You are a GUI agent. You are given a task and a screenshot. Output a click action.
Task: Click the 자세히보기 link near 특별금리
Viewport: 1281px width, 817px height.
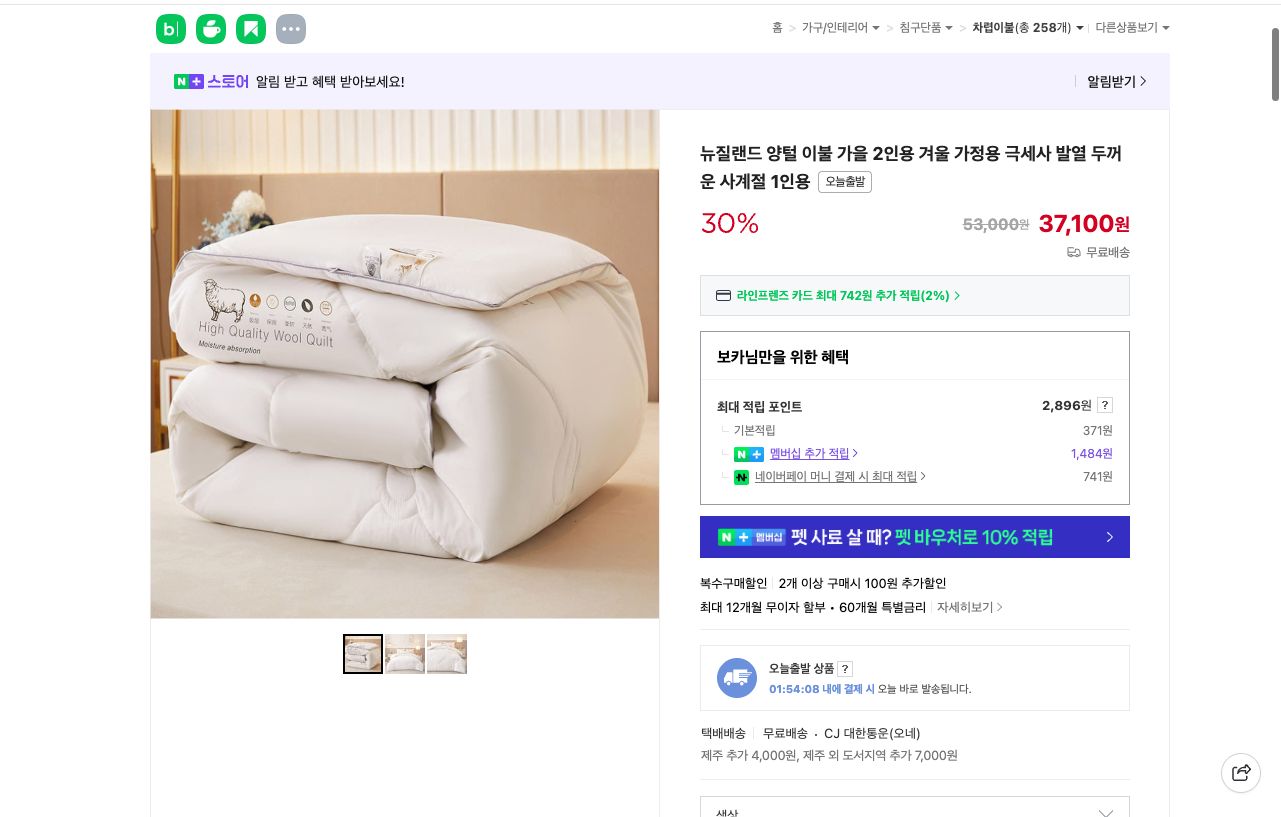coord(965,607)
